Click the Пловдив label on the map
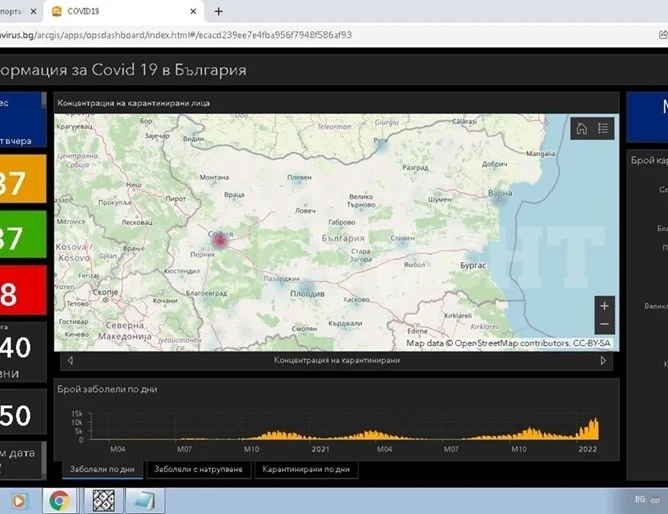Viewport: 668px width, 514px height. click(307, 293)
